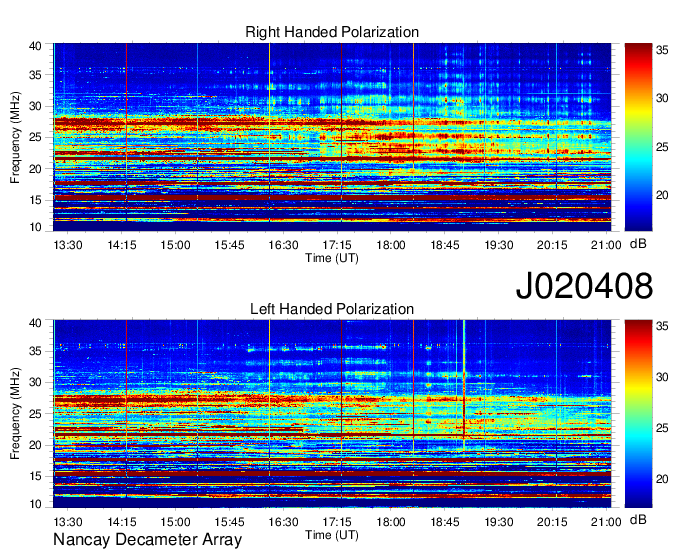Click the bottom plot's "Time (UT)" axis label
Viewport: 680px width, 552px height.
(x=332, y=536)
